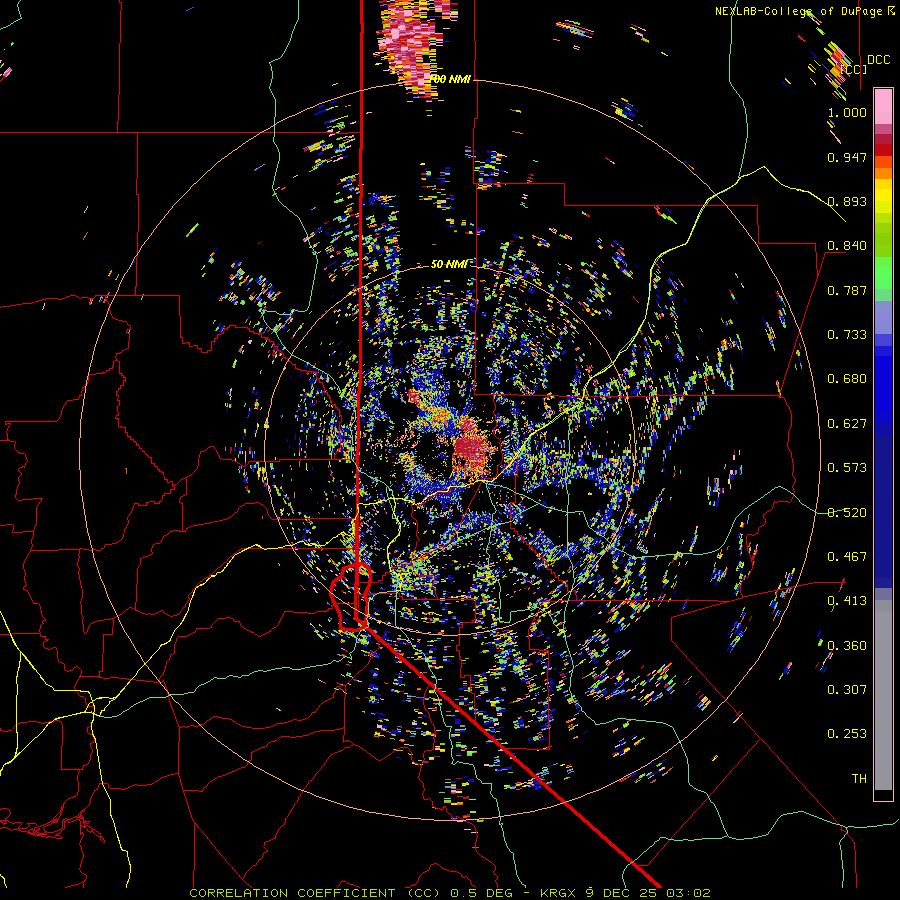Screen dimensions: 900x900
Task: Click the 0.893 scale value
Action: click(847, 201)
